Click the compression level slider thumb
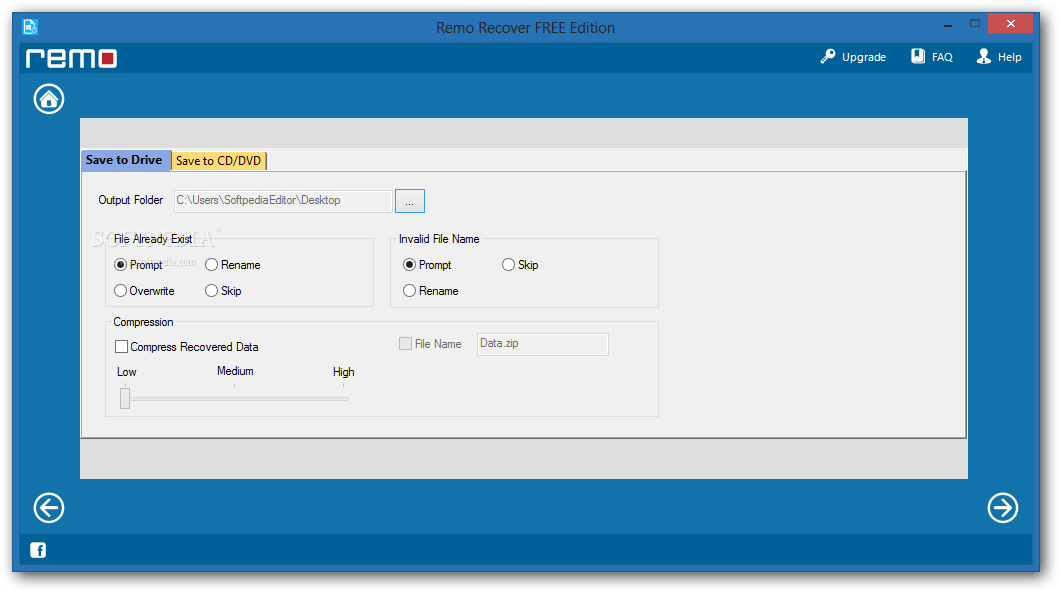Image resolution: width=1060 pixels, height=592 pixels. 125,398
